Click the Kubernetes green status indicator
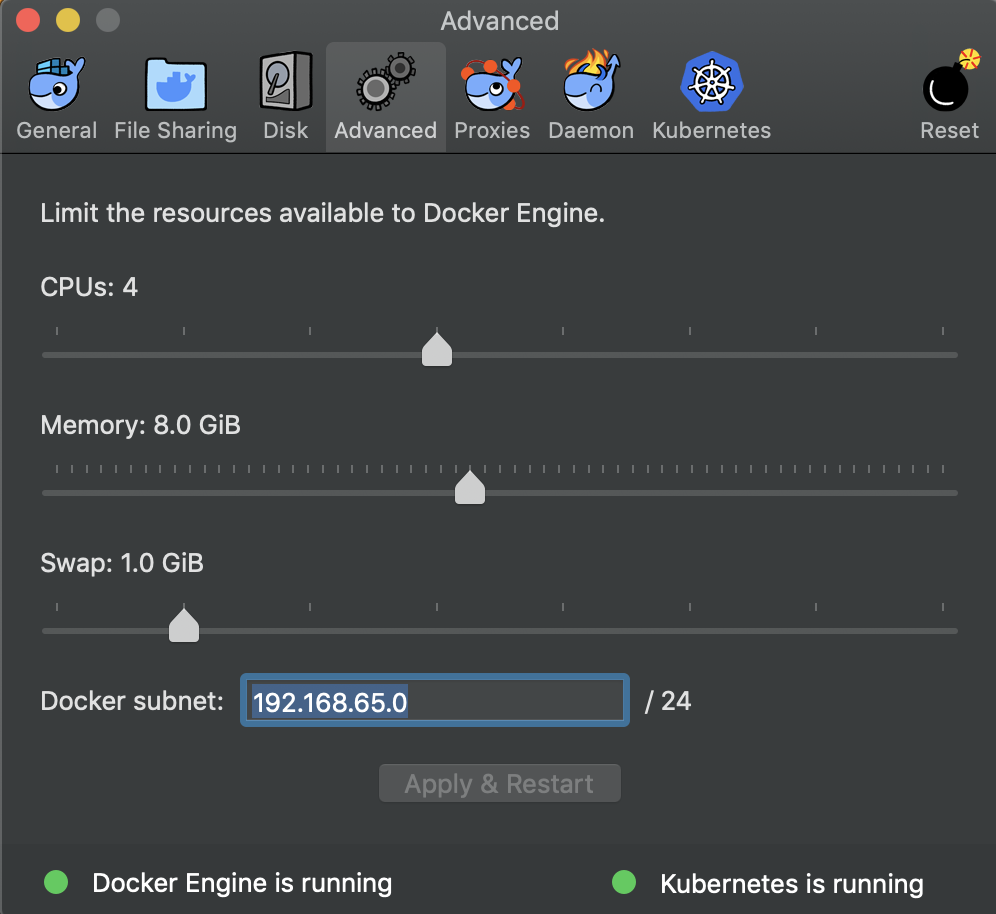Image resolution: width=996 pixels, height=914 pixels. (624, 882)
